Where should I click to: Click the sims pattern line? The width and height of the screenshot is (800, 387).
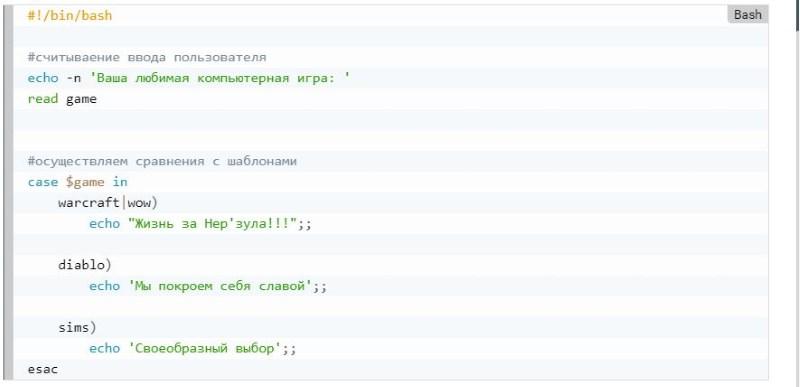tap(77, 327)
